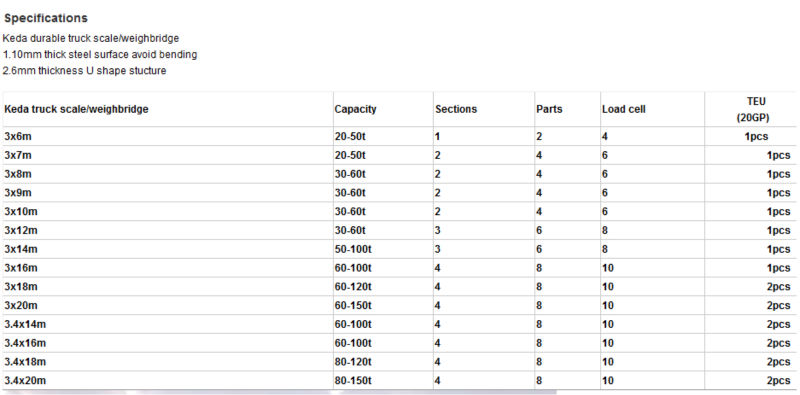Click the 60-100t capacity in the 3.4x16m row

click(353, 343)
